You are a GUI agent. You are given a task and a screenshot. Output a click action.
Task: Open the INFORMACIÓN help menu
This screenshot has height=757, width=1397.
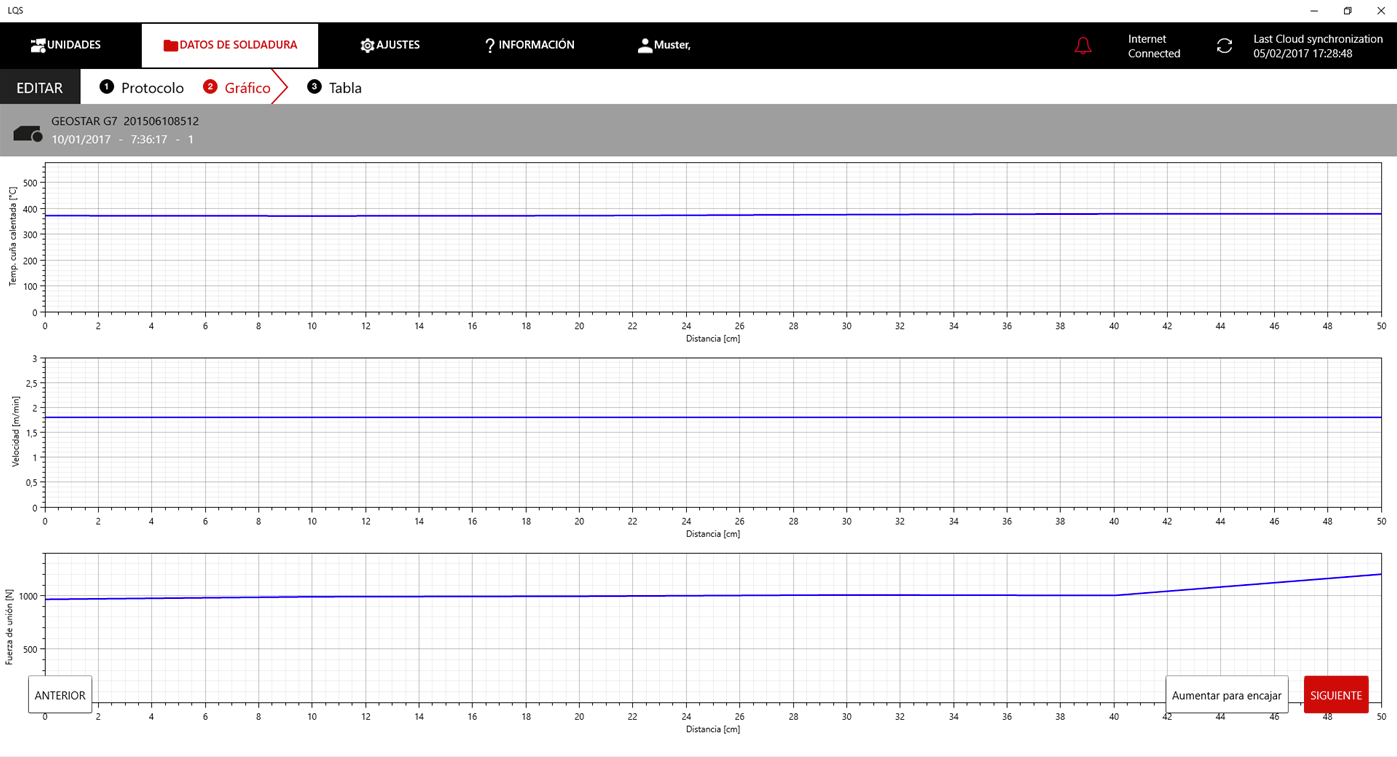point(529,45)
